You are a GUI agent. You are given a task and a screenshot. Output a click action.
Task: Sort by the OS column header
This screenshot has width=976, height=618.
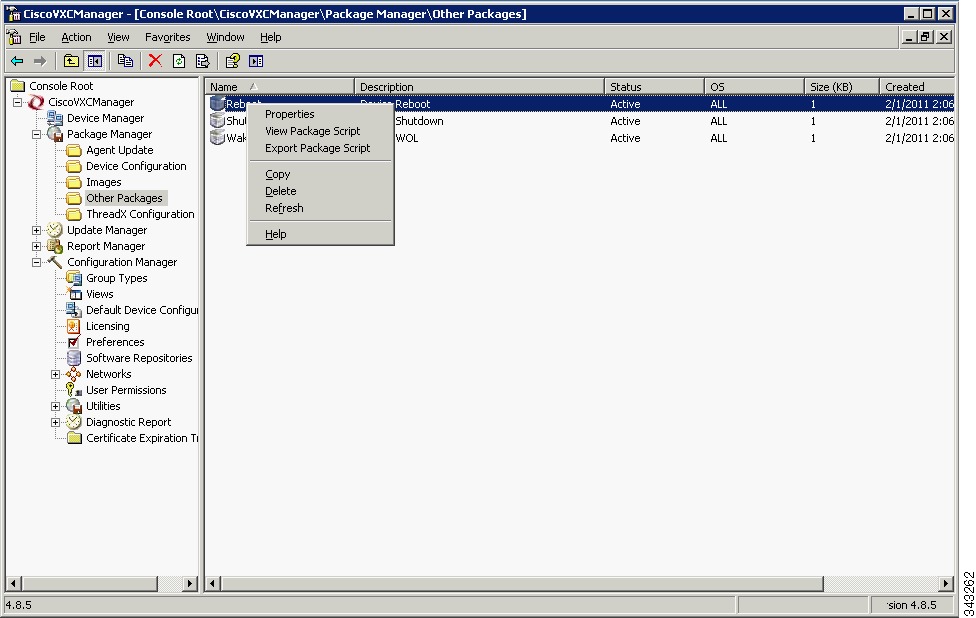coord(754,87)
